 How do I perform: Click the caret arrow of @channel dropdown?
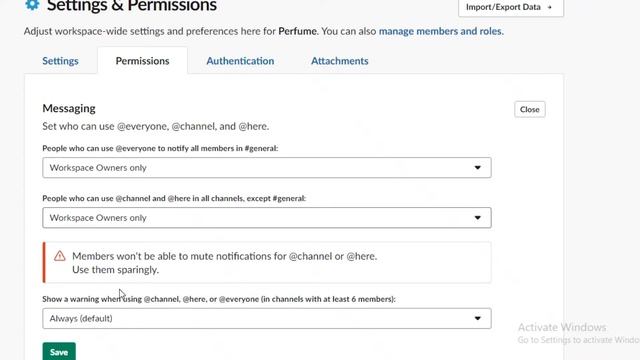(x=478, y=218)
